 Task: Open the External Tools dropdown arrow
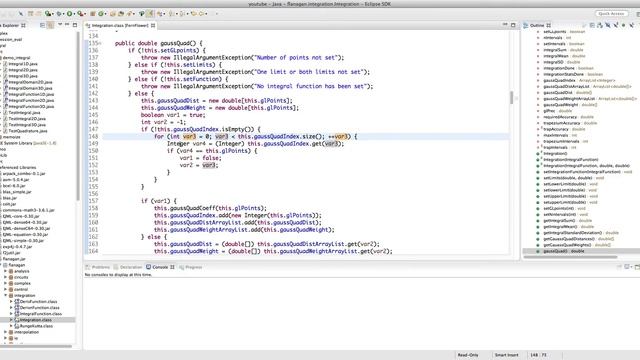85,14
